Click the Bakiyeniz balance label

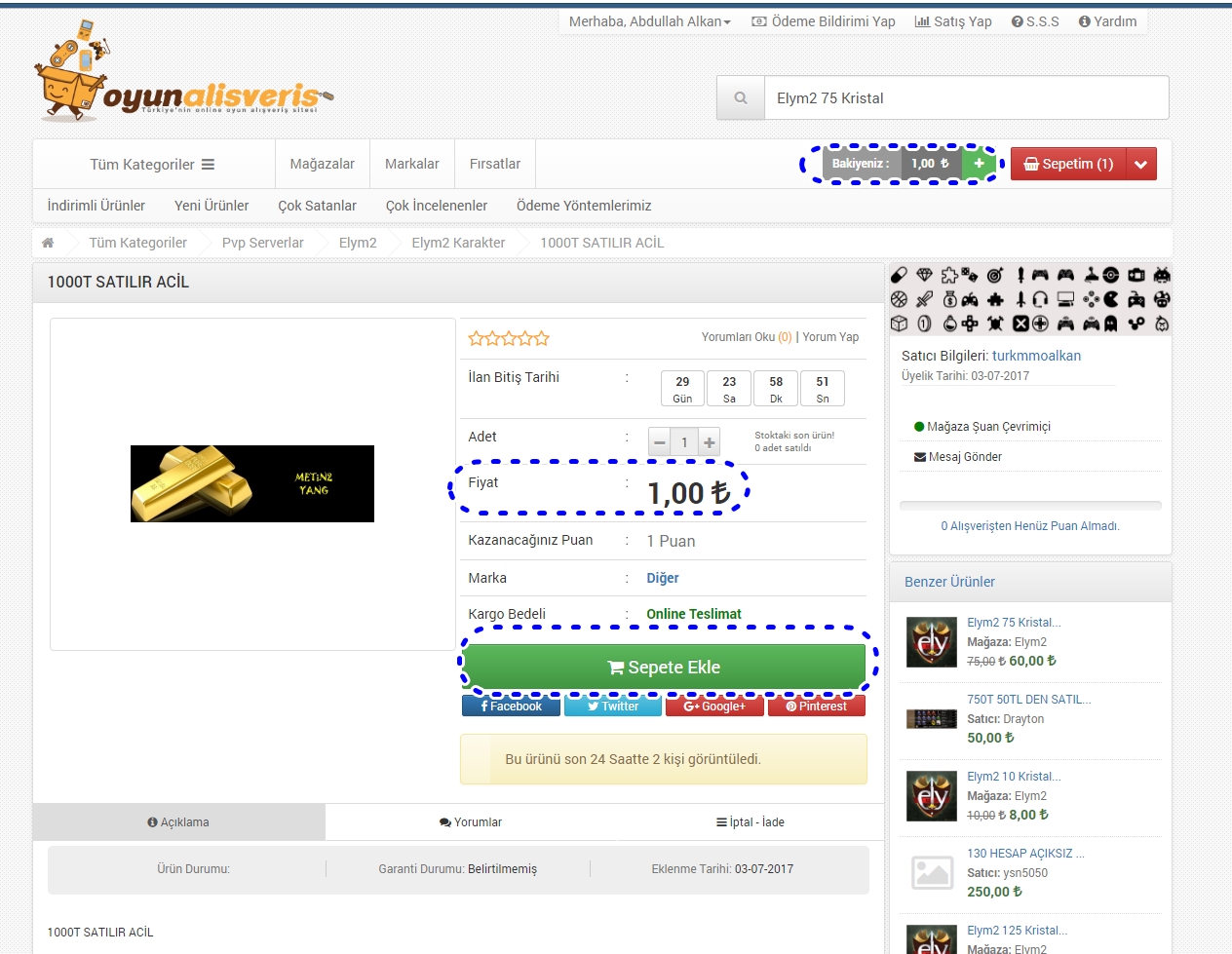tap(861, 164)
